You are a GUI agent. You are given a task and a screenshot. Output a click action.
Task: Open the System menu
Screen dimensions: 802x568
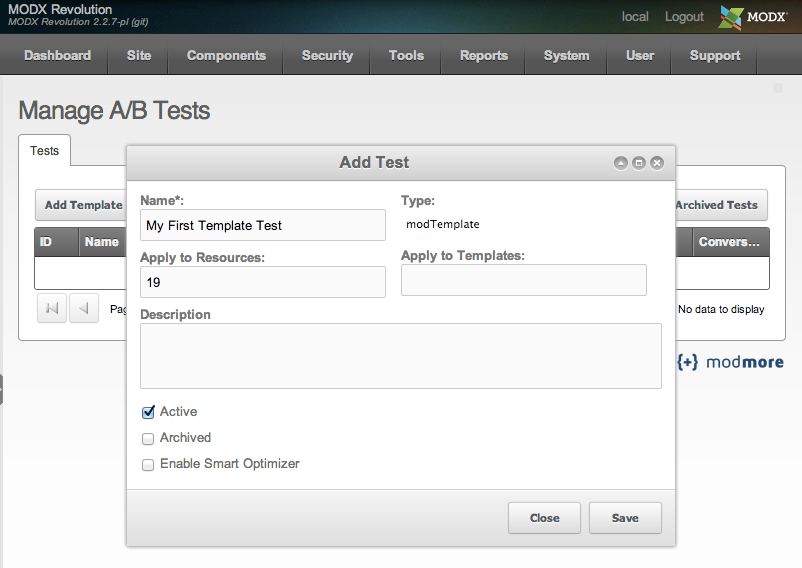pyautogui.click(x=566, y=55)
